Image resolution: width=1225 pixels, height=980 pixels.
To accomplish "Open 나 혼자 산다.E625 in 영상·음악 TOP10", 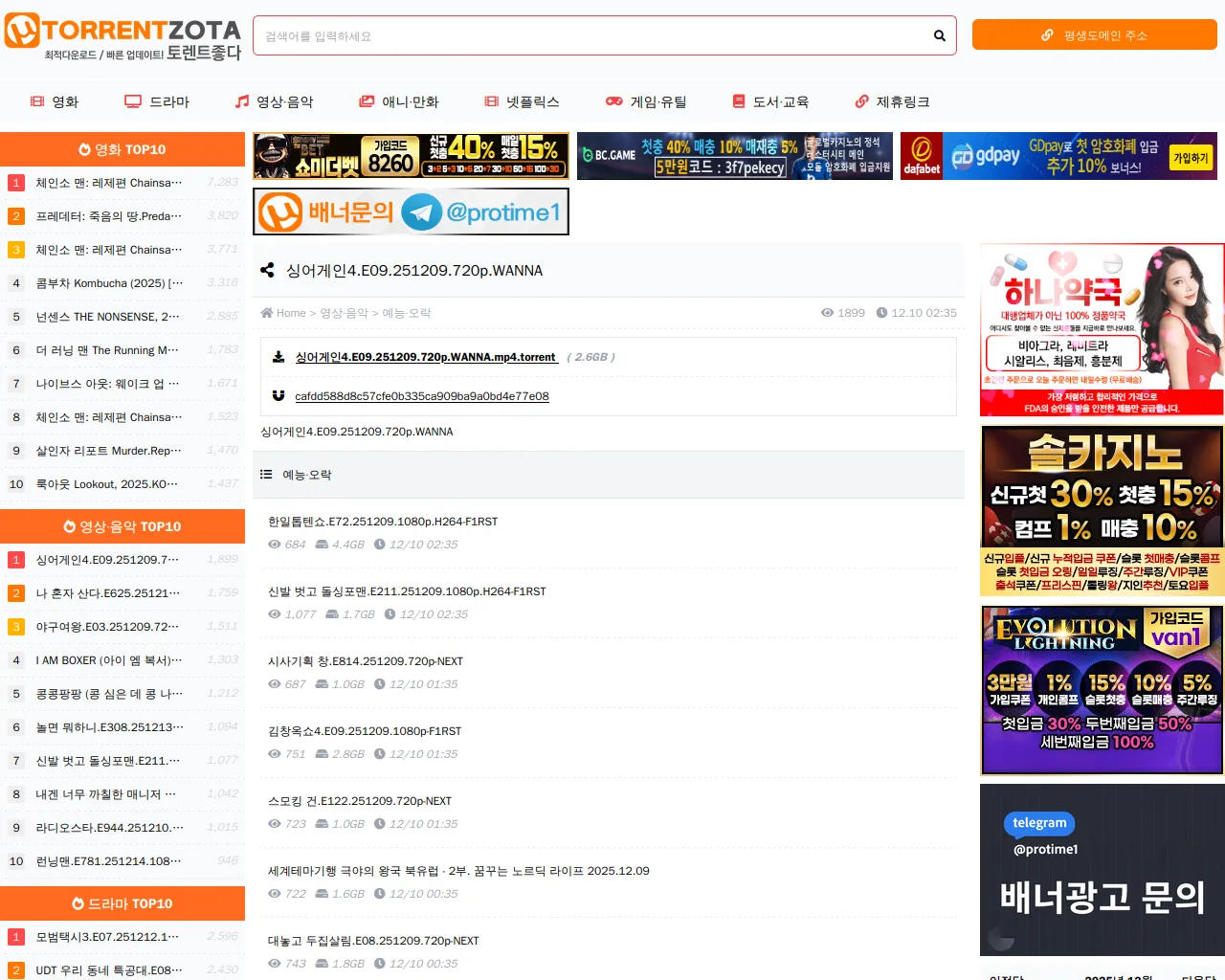I will pos(107,593).
